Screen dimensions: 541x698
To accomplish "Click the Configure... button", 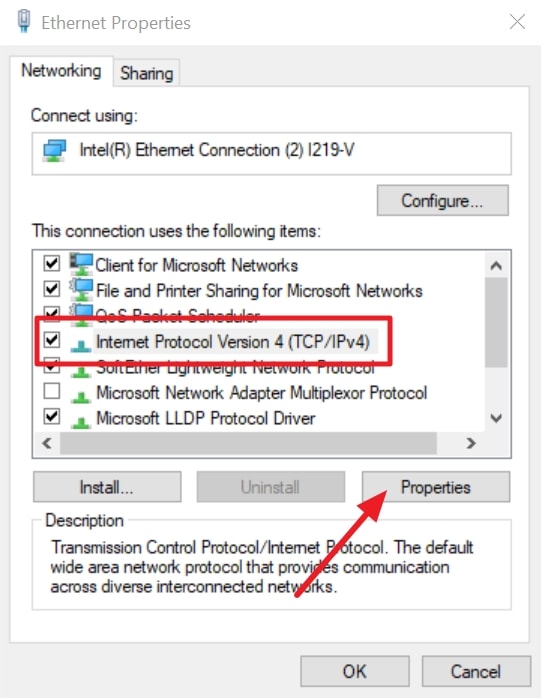I will point(443,201).
